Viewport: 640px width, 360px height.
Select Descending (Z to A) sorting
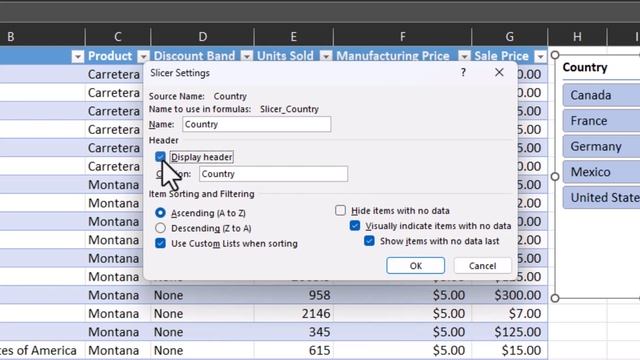(160, 228)
